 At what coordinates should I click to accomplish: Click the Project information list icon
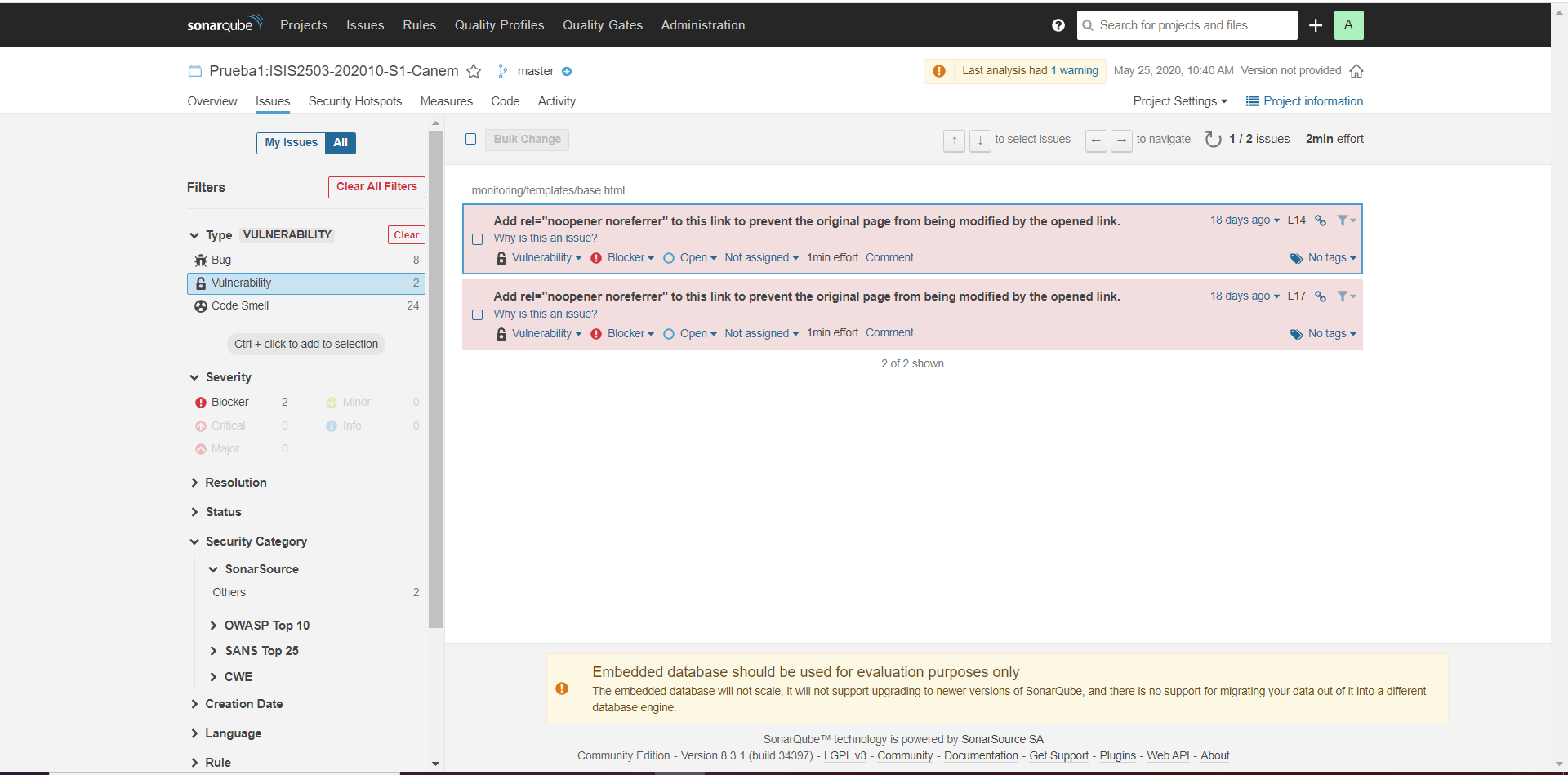(x=1252, y=101)
